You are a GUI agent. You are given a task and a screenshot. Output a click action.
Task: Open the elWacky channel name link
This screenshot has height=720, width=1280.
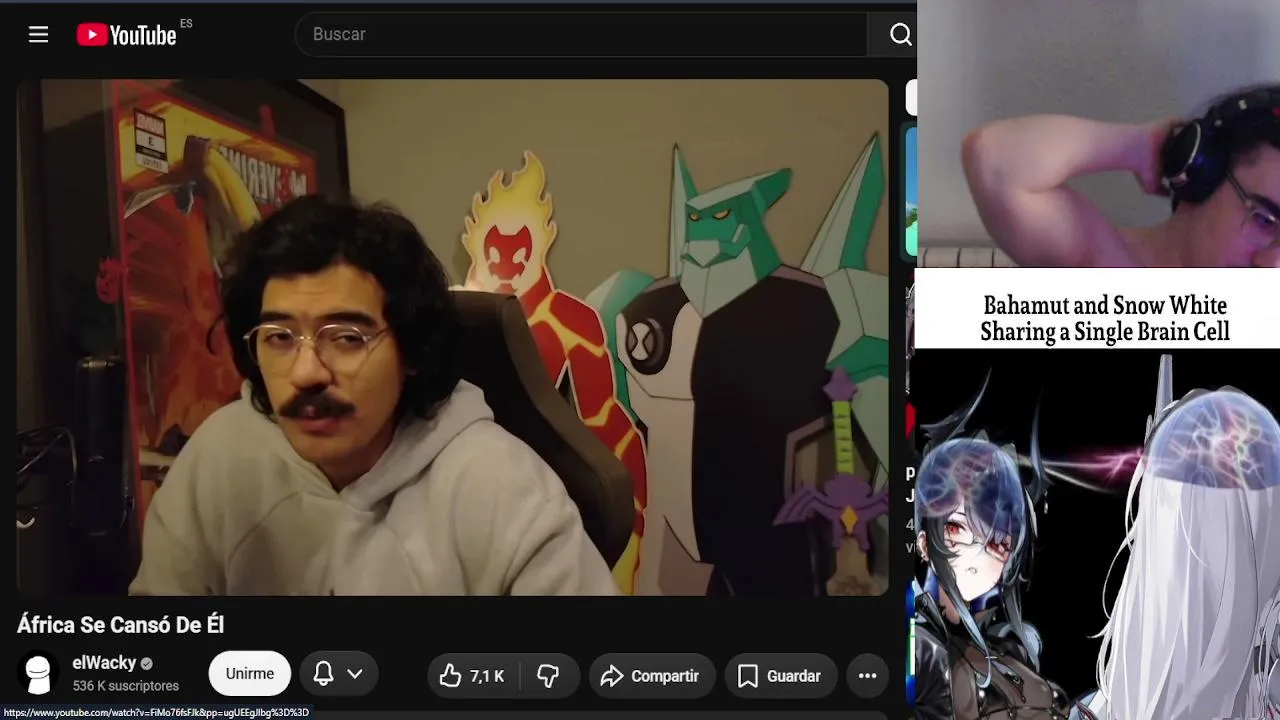104,663
